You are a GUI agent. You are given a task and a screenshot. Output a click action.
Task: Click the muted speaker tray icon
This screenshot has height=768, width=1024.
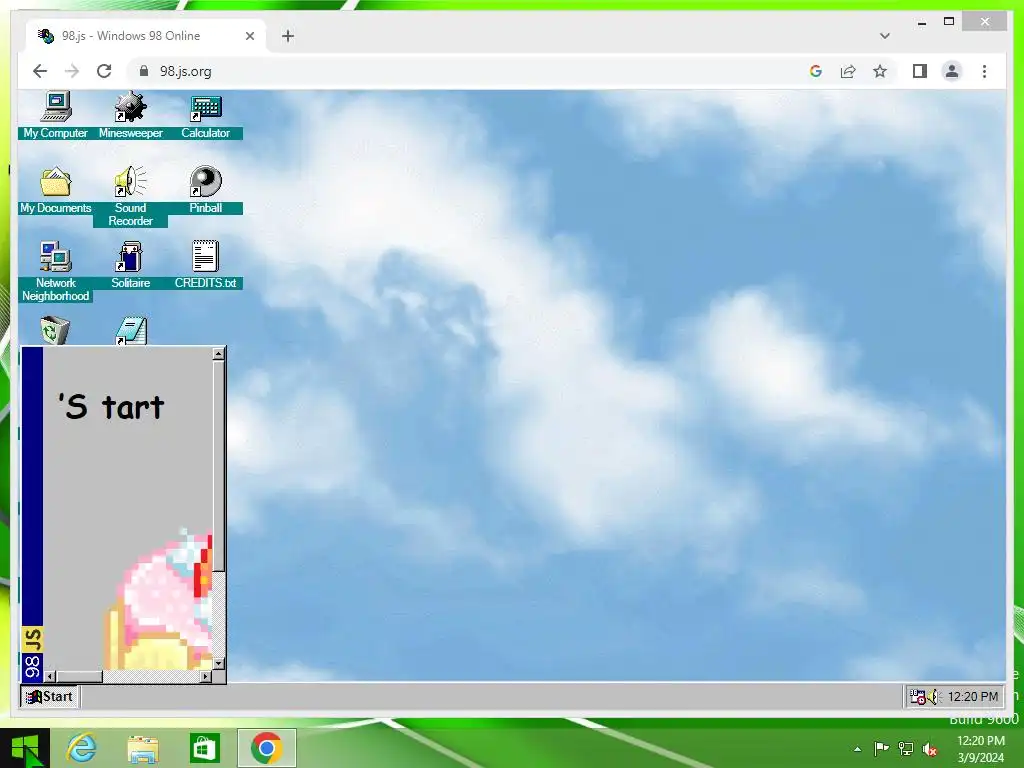pos(929,749)
